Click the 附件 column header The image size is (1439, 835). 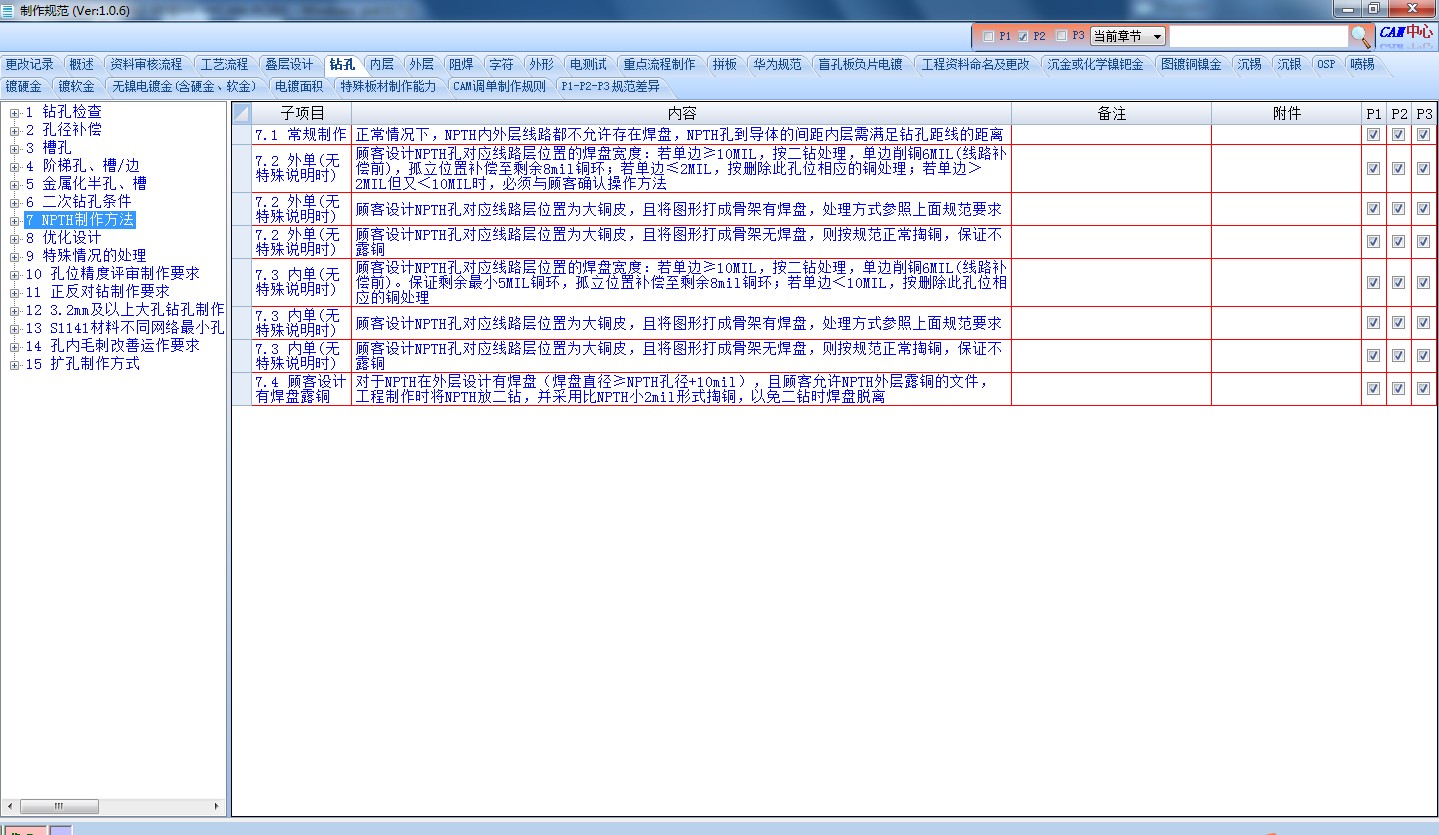[1286, 114]
